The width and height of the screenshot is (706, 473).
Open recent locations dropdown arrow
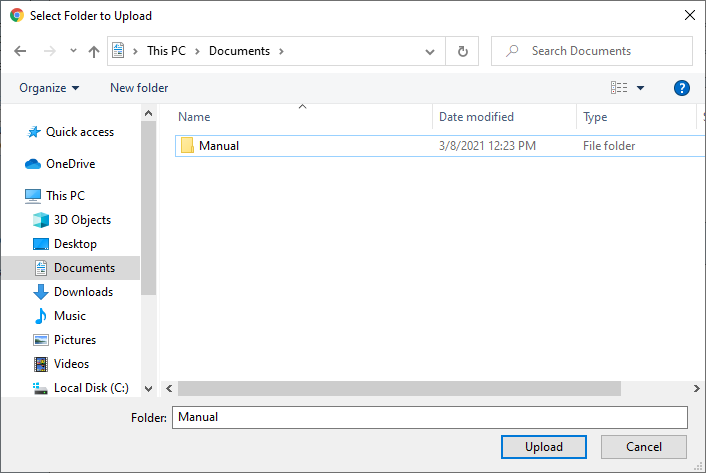tap(73, 51)
